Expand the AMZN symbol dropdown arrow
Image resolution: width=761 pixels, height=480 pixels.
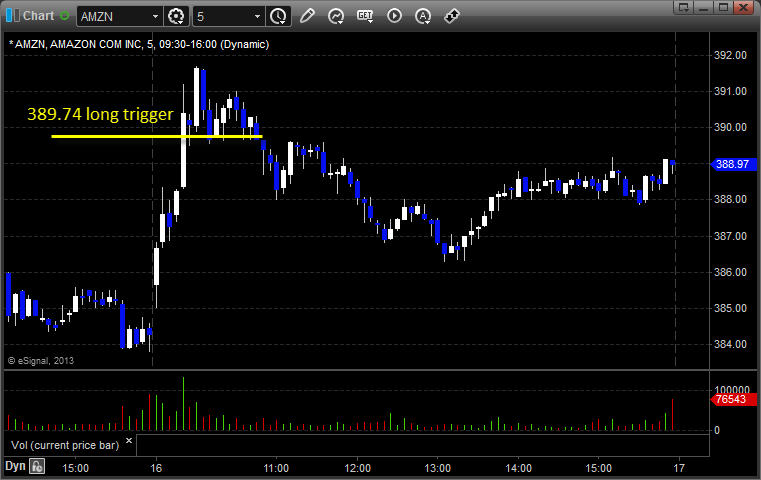[x=155, y=17]
